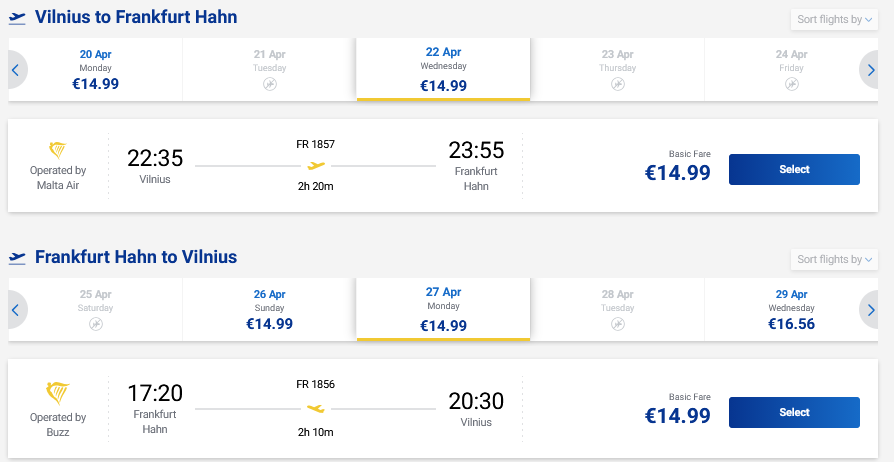Choose 26 Apr Sunday return date
The width and height of the screenshot is (894, 462).
[270, 309]
